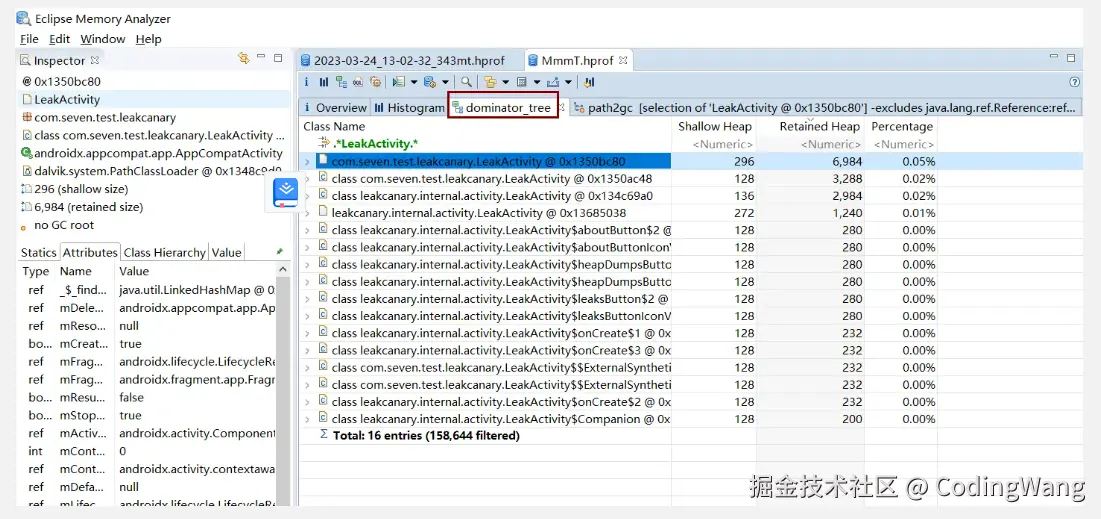Close the dominator_tree sub-tab

click(x=562, y=107)
